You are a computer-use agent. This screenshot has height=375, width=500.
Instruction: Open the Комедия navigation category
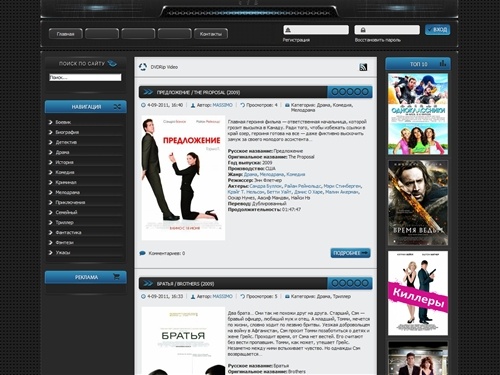point(65,172)
